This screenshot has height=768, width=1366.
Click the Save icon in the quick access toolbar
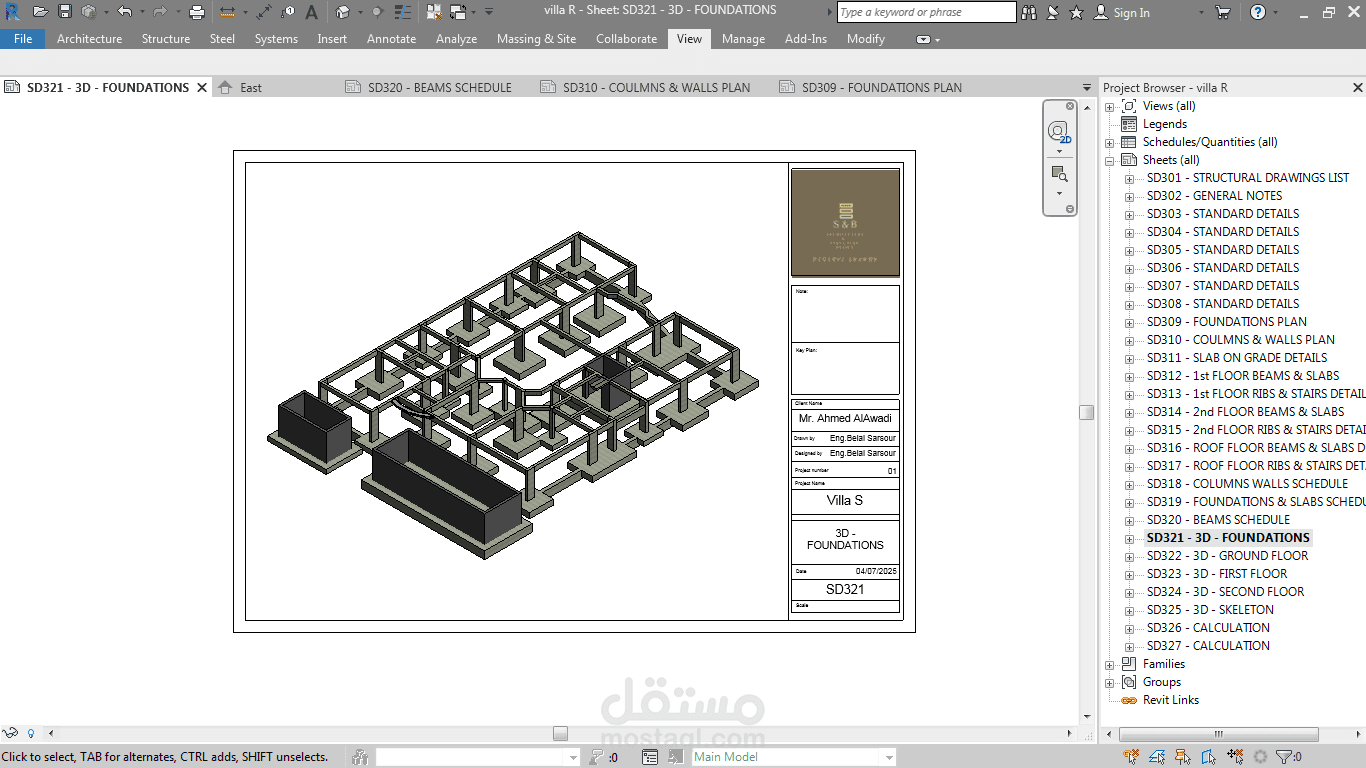(65, 12)
